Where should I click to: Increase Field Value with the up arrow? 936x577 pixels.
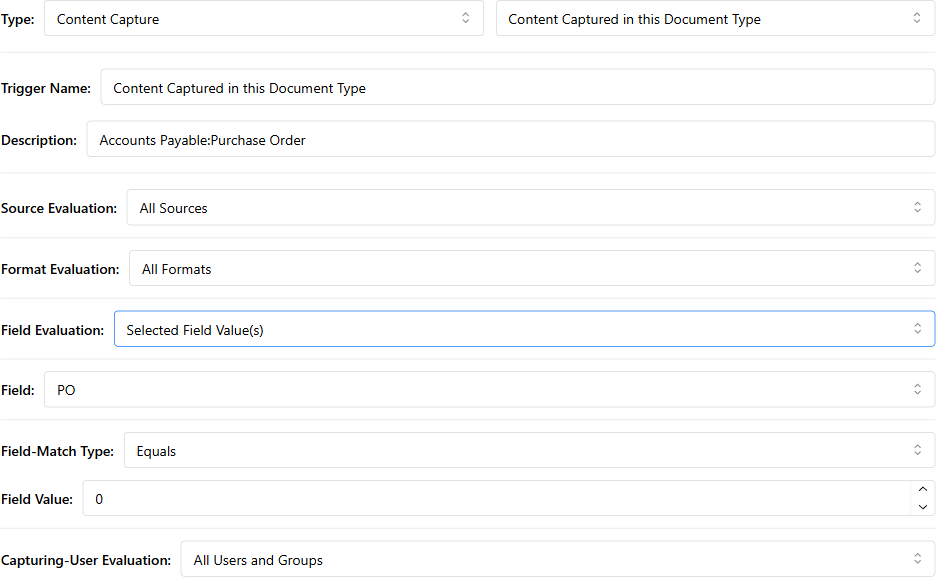[923, 489]
